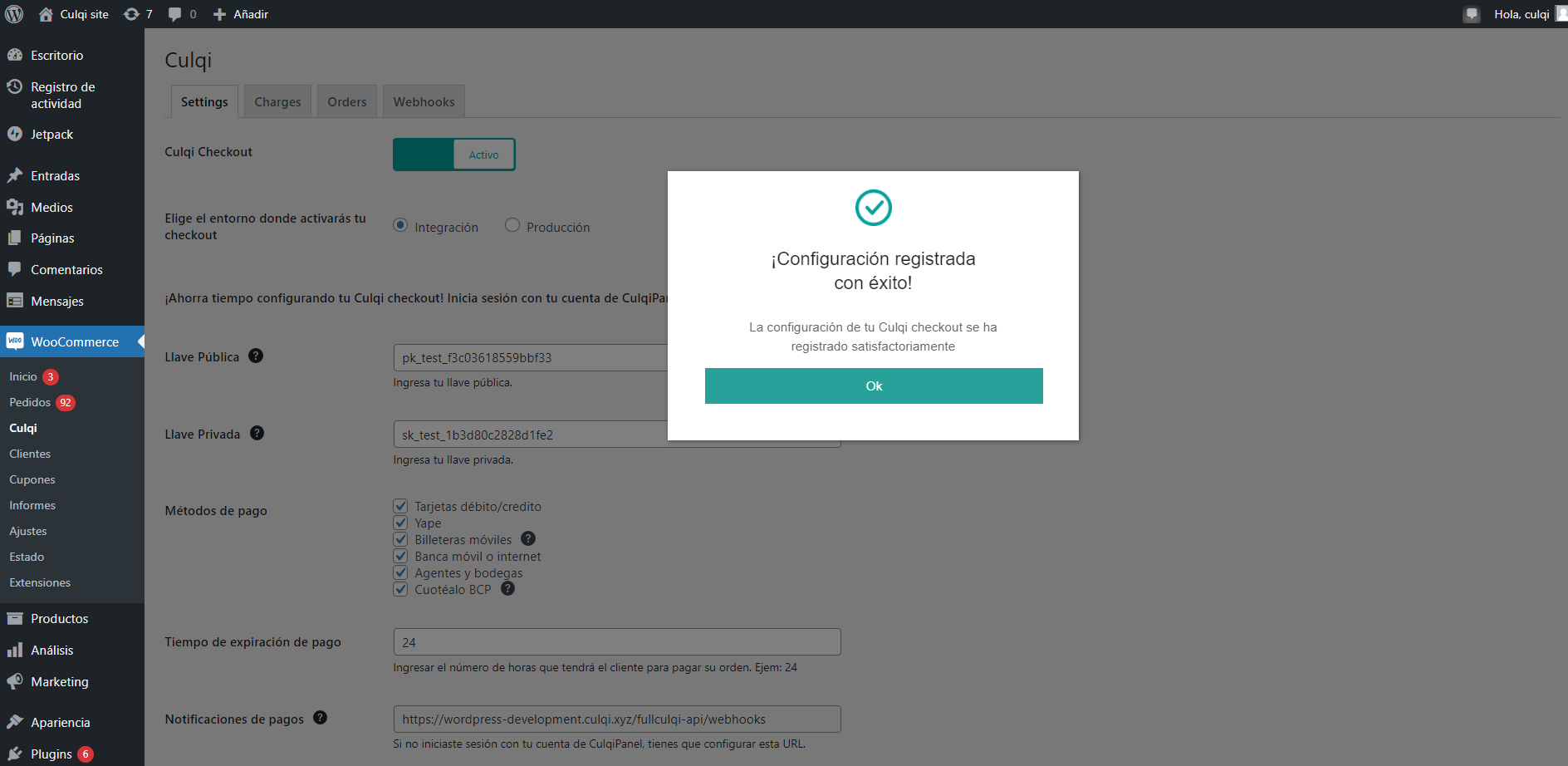Uncheck the Billeteras móviles checkbox
Image resolution: width=1568 pixels, height=766 pixels.
click(400, 539)
